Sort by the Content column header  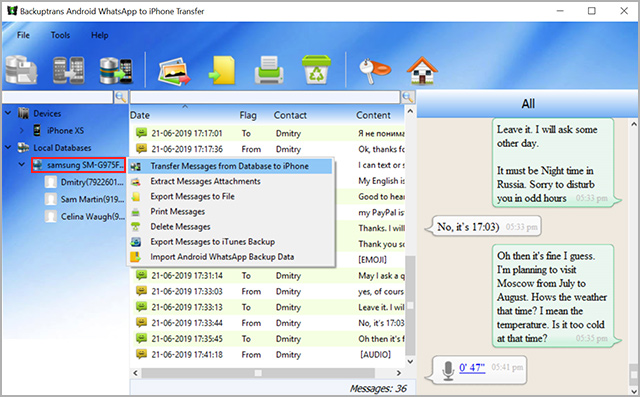[373, 115]
